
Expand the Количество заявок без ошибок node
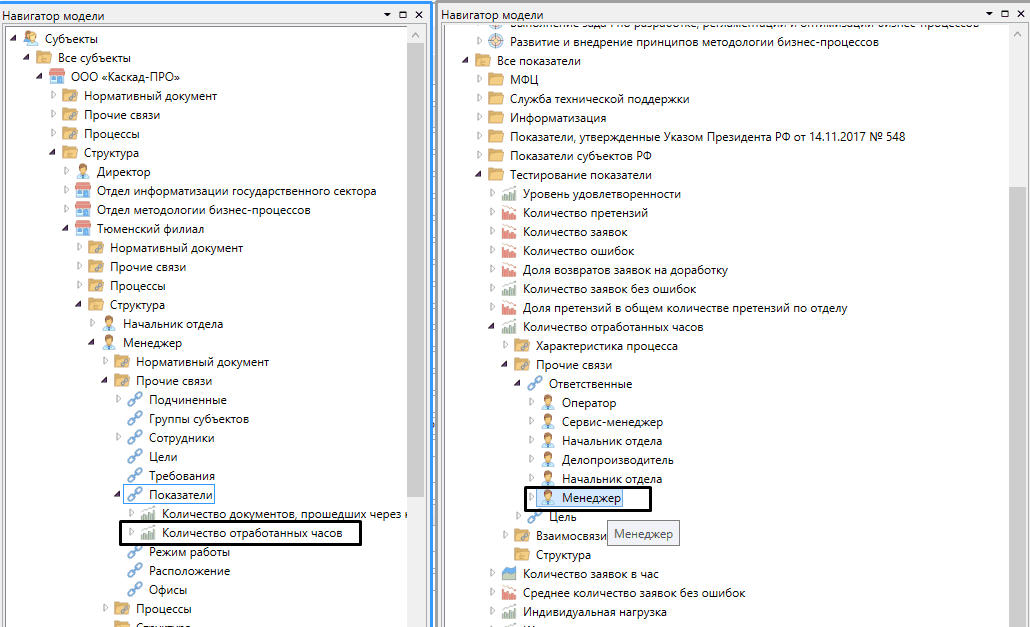[x=492, y=289]
